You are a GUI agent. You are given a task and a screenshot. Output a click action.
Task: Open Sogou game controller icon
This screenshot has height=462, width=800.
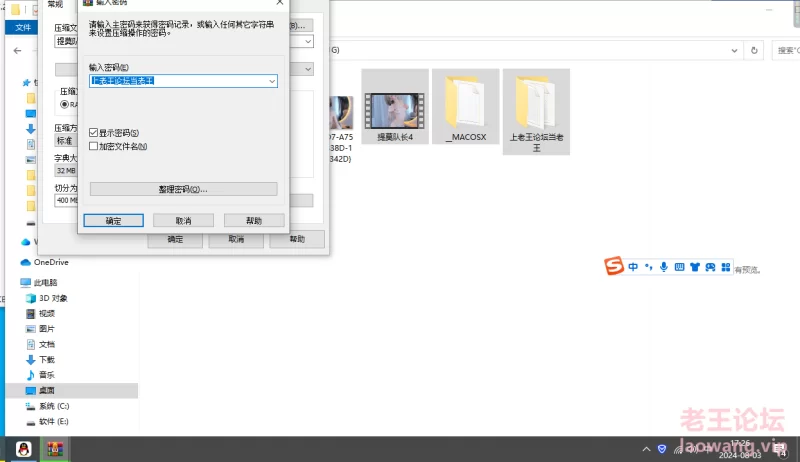click(x=710, y=267)
